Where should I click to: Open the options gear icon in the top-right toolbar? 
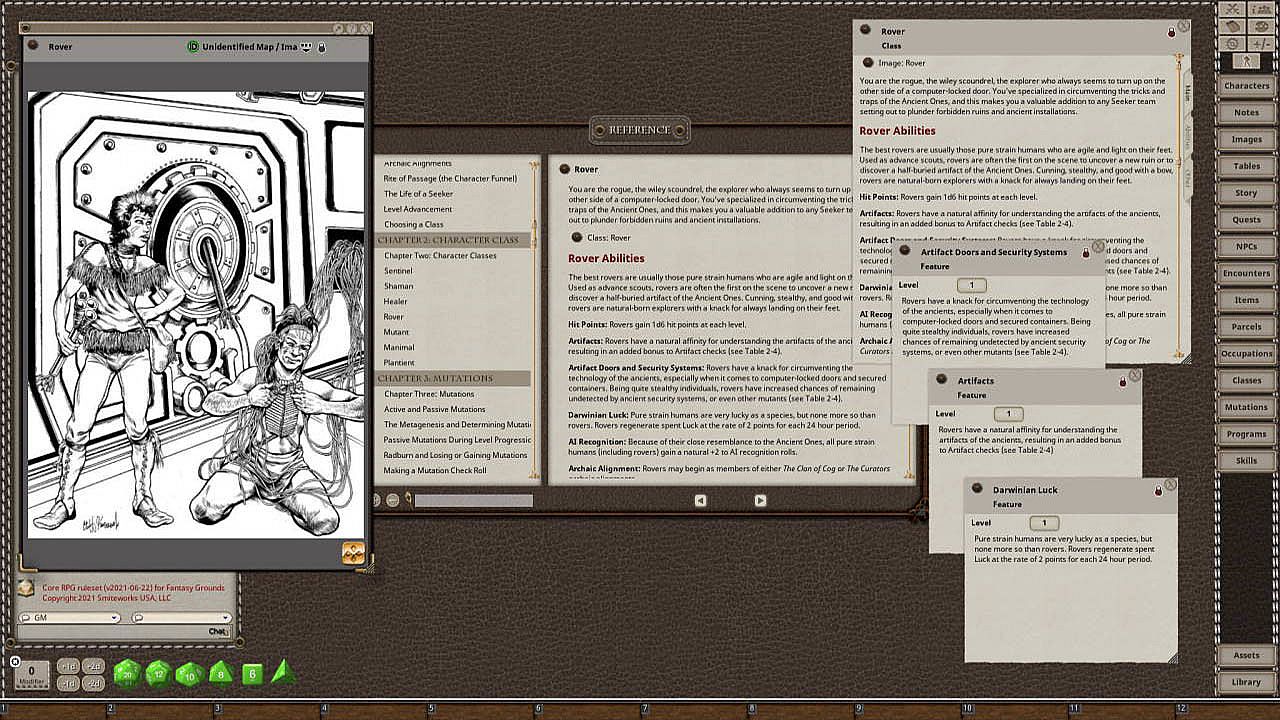(1232, 43)
